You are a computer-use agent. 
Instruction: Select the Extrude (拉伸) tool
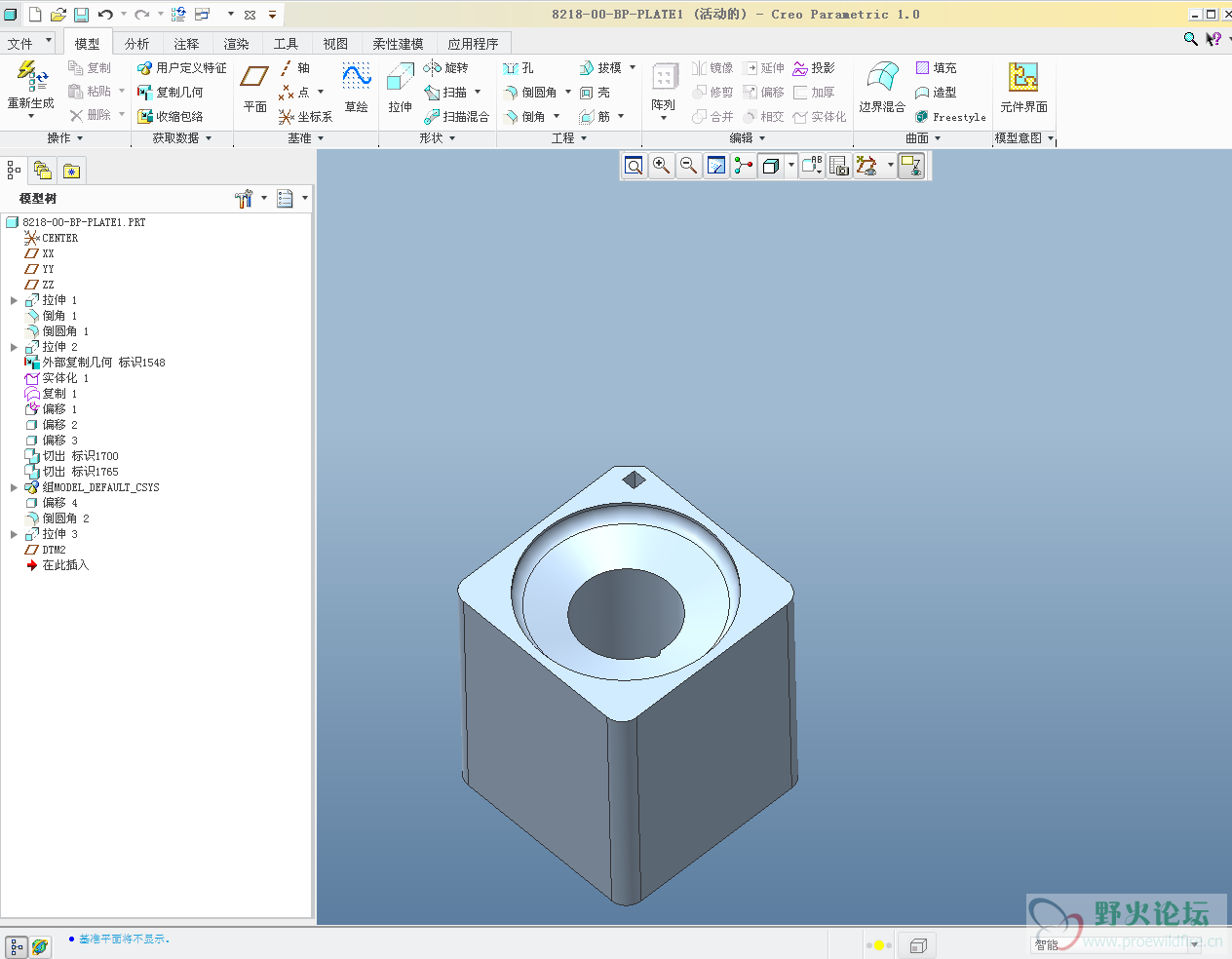401,89
